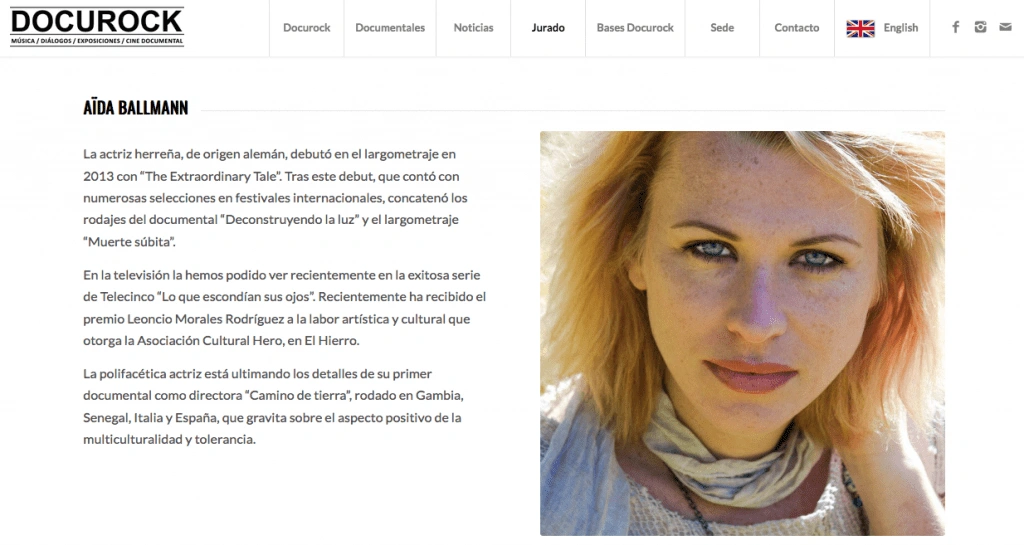Click the paragraph mentioning The Extraordinary Tale

[275, 198]
